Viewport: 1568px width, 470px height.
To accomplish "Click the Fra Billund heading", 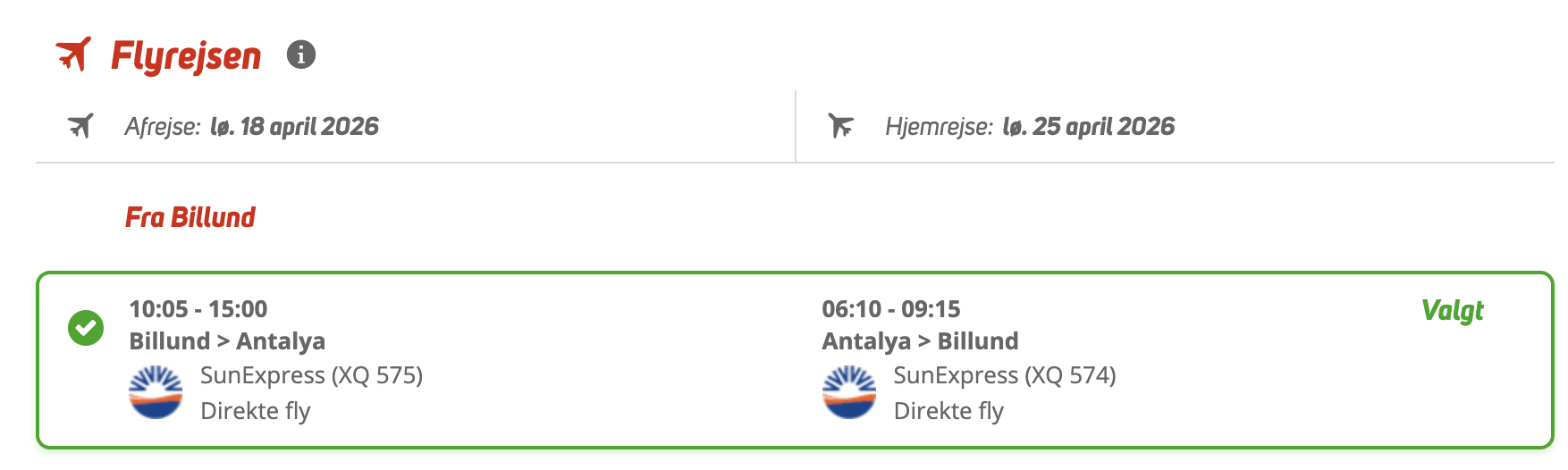I will pyautogui.click(x=190, y=217).
